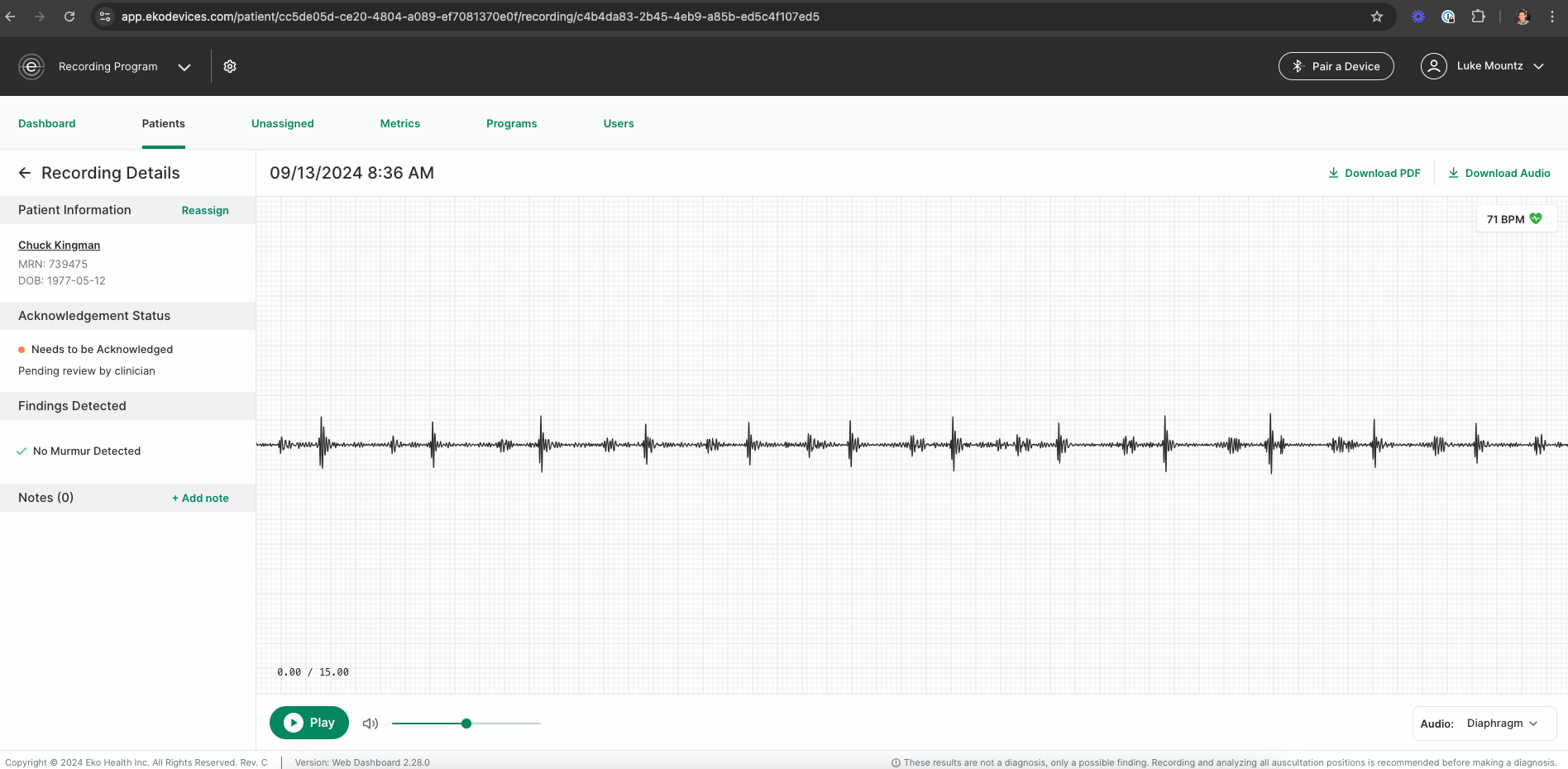
Task: Reload the page in the browser
Action: (69, 17)
